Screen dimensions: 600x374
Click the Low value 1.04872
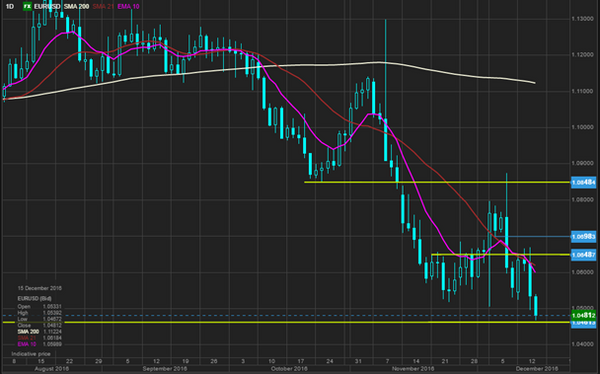click(52, 319)
